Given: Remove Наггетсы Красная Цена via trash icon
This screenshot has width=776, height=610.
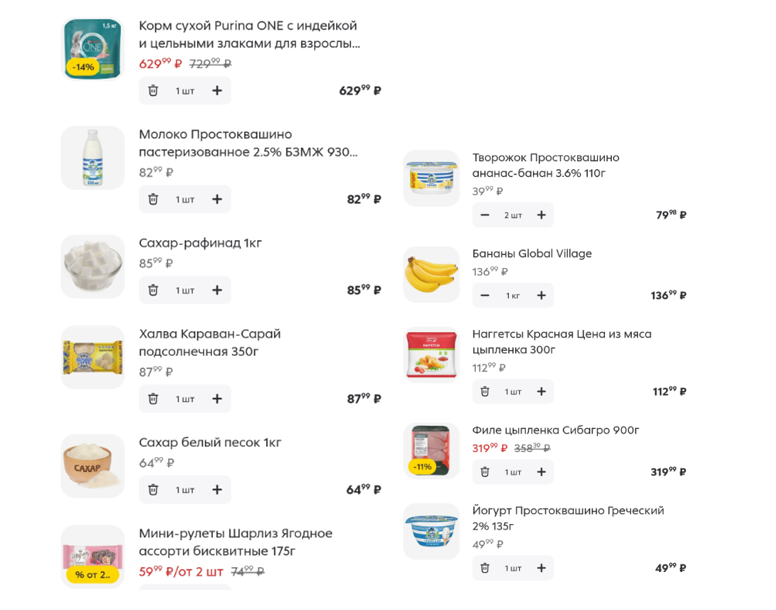Looking at the screenshot, I should 485,391.
